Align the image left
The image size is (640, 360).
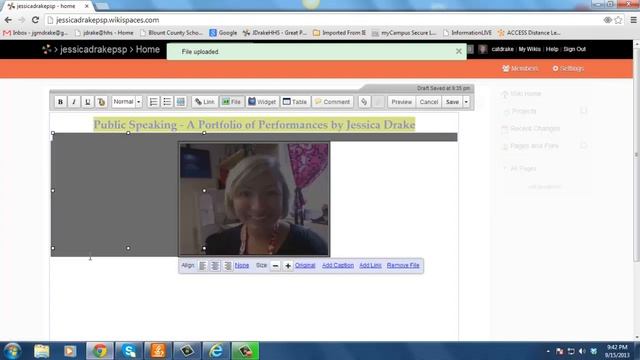click(x=202, y=266)
